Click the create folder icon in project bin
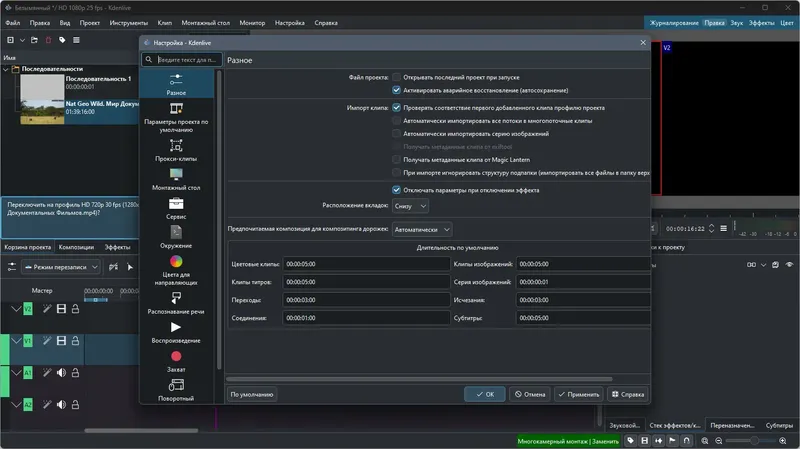This screenshot has height=449, width=800. (x=34, y=40)
